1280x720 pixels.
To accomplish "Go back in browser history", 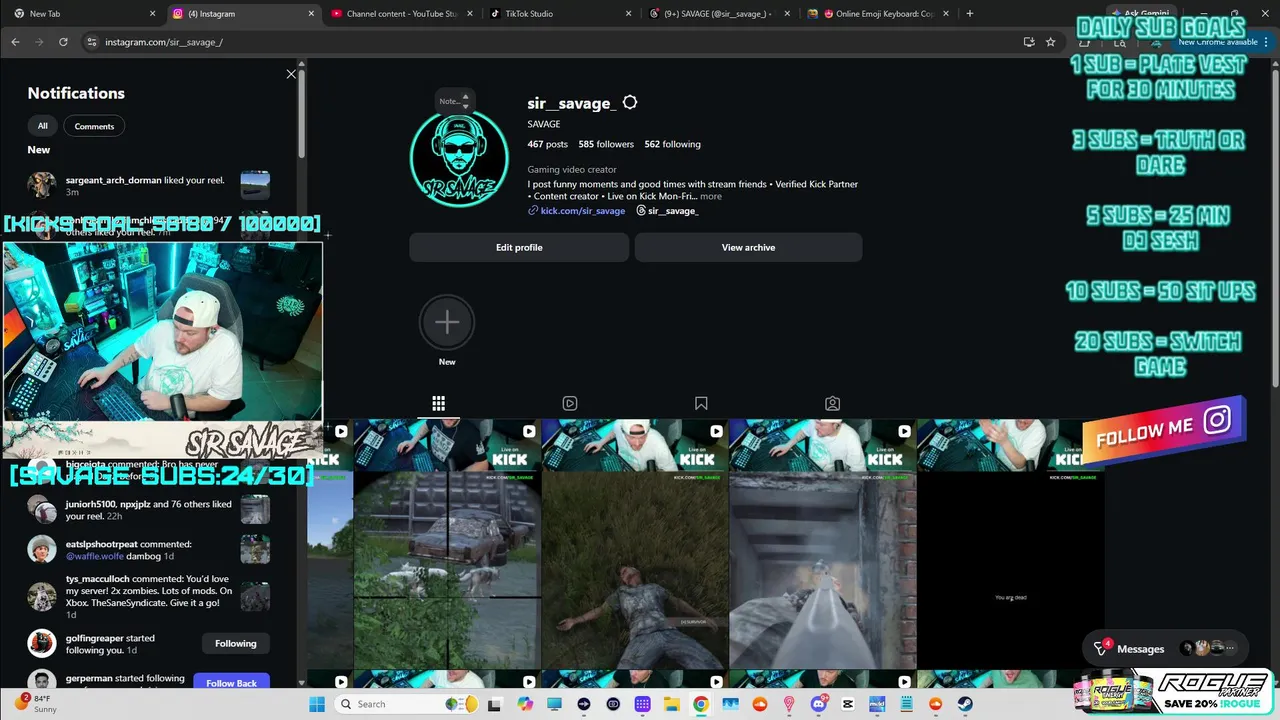I will pyautogui.click(x=15, y=42).
